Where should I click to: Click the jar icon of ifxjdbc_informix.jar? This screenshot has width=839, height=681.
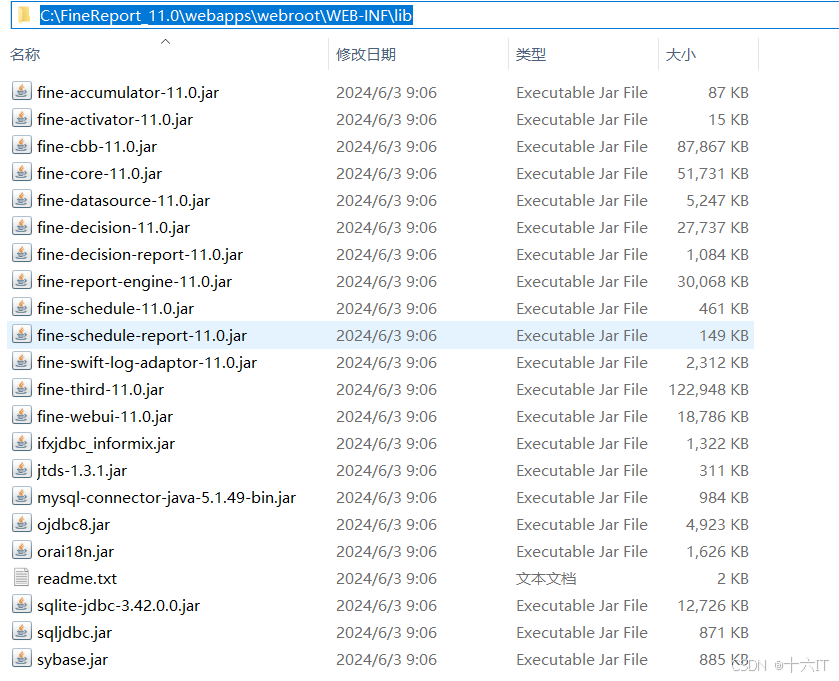[x=21, y=442]
